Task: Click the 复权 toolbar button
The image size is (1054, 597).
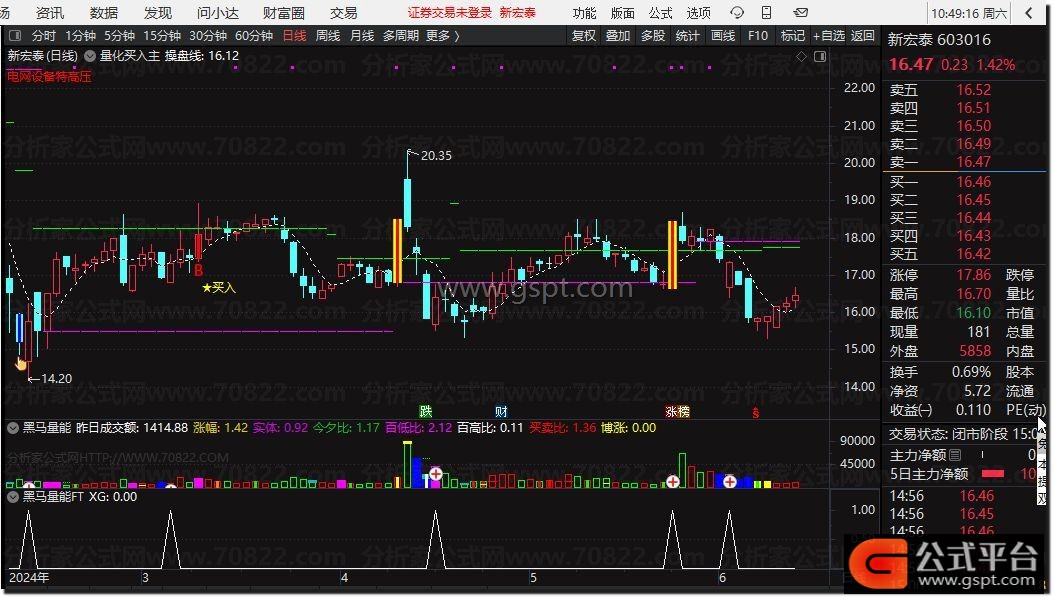Action: 583,36
